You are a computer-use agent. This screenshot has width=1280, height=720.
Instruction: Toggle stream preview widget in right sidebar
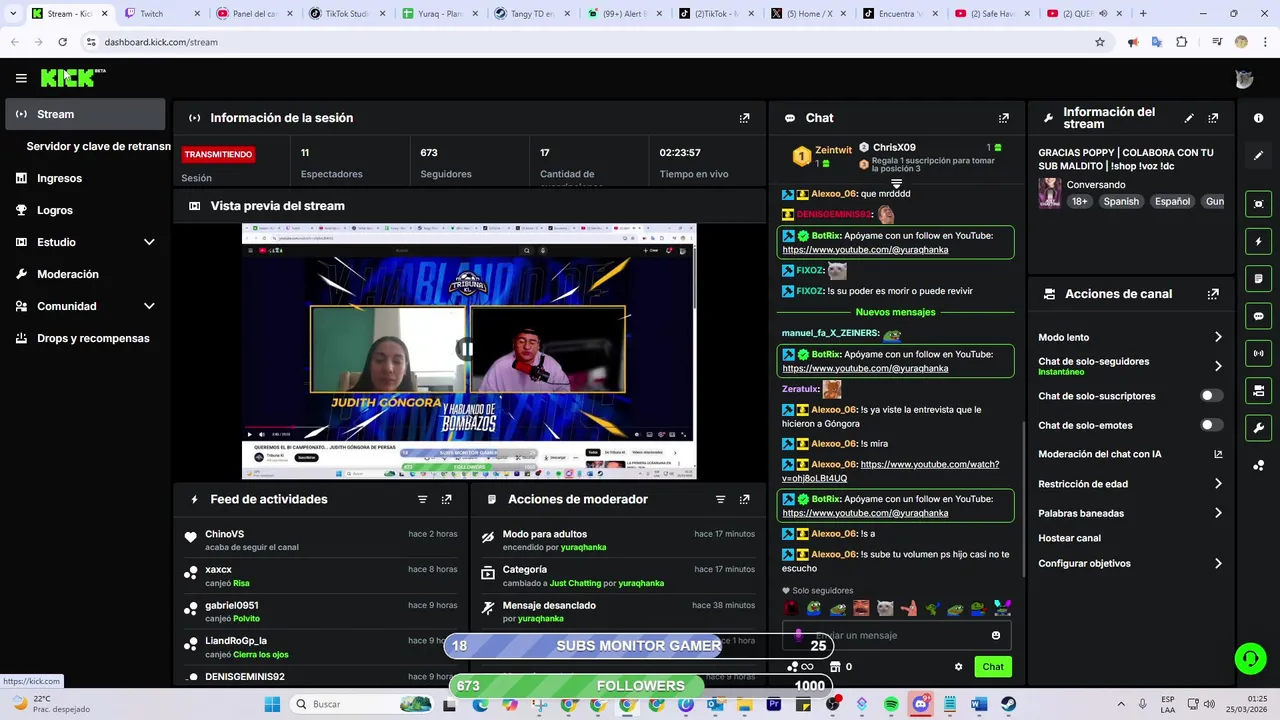(x=1258, y=204)
